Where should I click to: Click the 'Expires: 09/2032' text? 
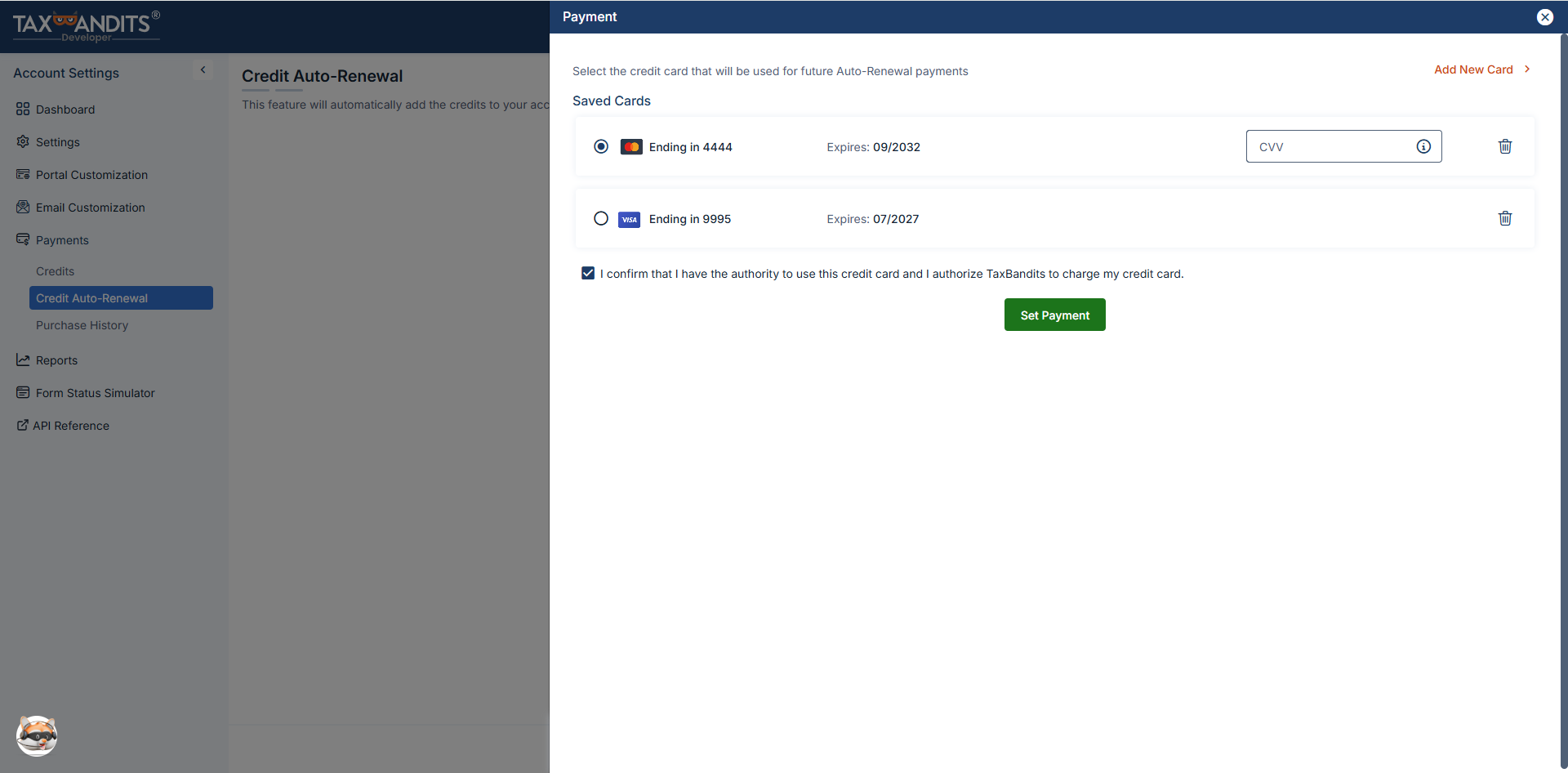click(873, 147)
